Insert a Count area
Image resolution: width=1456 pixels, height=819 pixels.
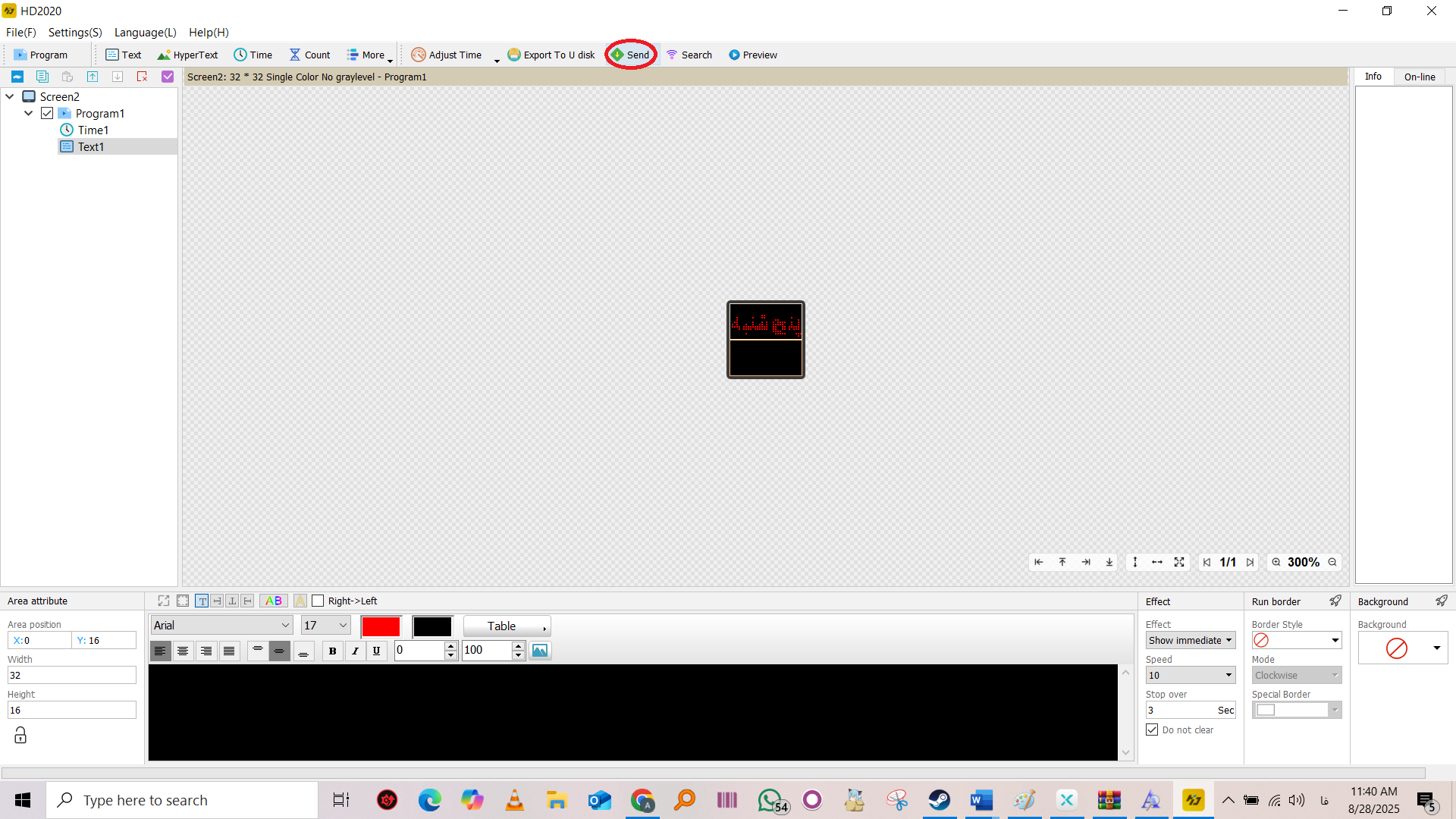pyautogui.click(x=309, y=55)
